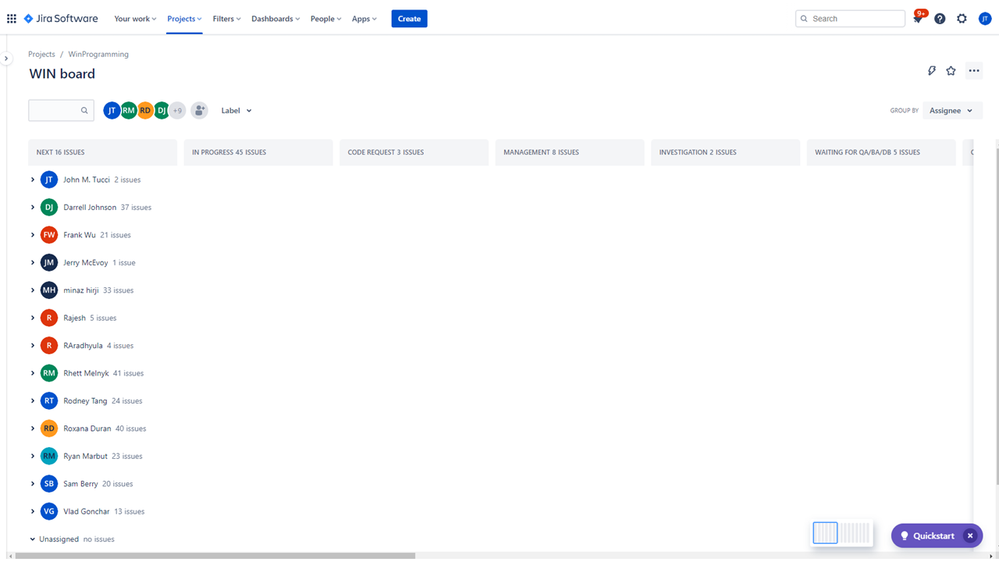The width and height of the screenshot is (999, 562).
Task: Click Roxana Duran's RD row avatar
Action: [49, 428]
